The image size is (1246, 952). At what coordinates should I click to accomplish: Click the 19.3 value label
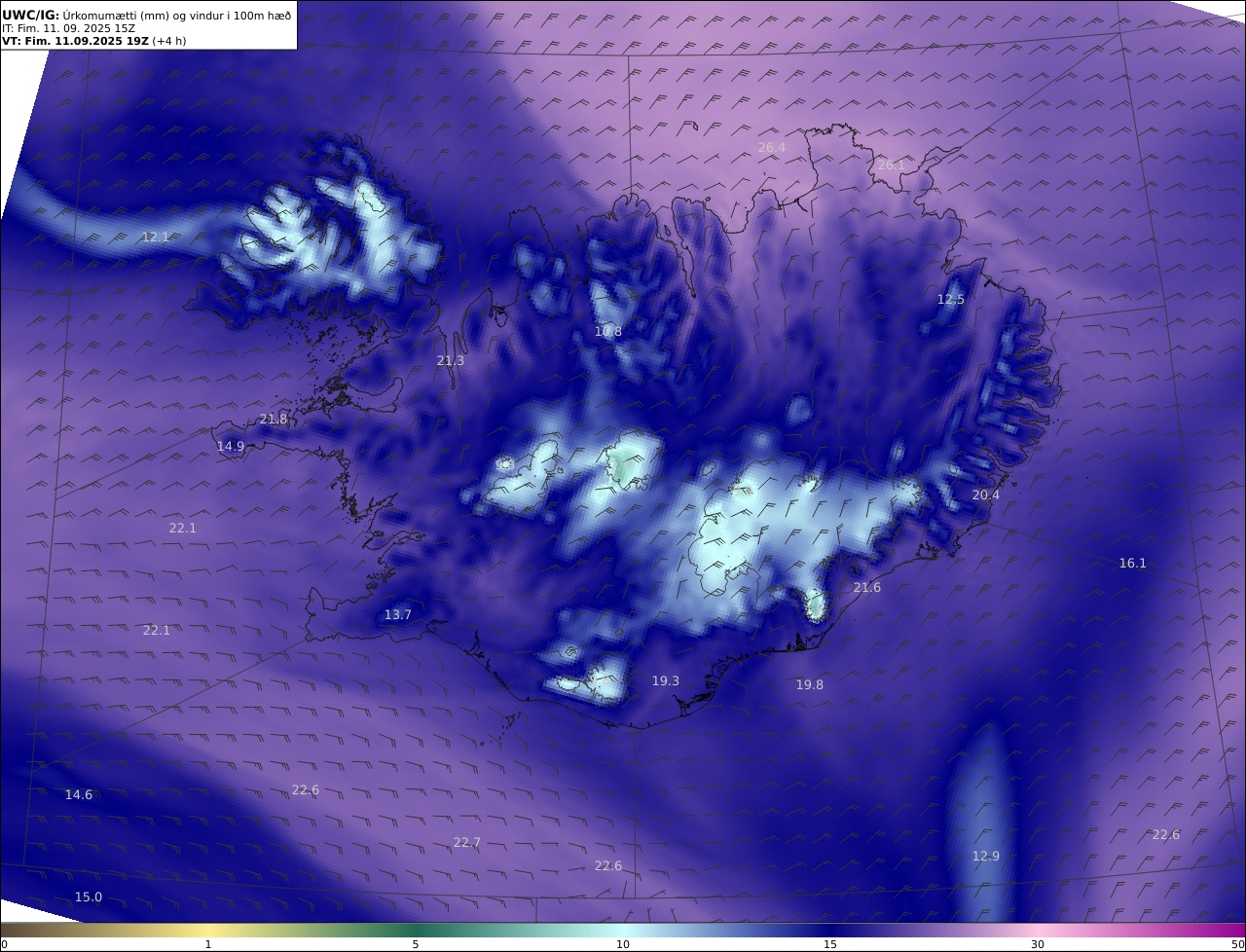(665, 681)
